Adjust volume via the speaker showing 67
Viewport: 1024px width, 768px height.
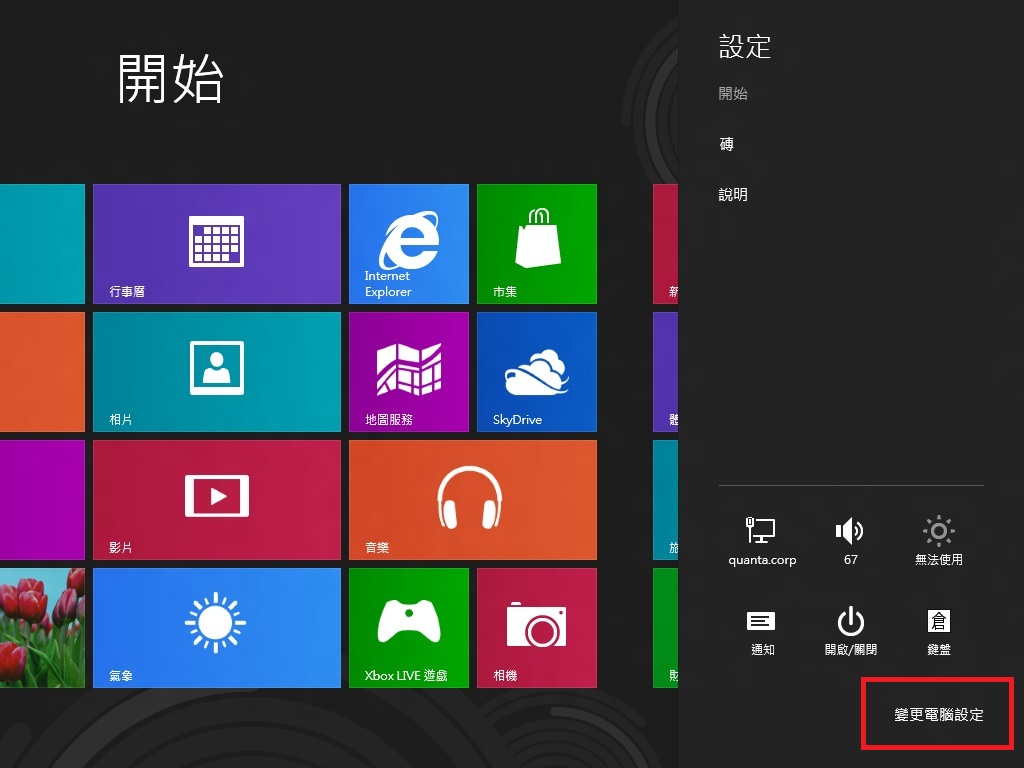click(849, 530)
